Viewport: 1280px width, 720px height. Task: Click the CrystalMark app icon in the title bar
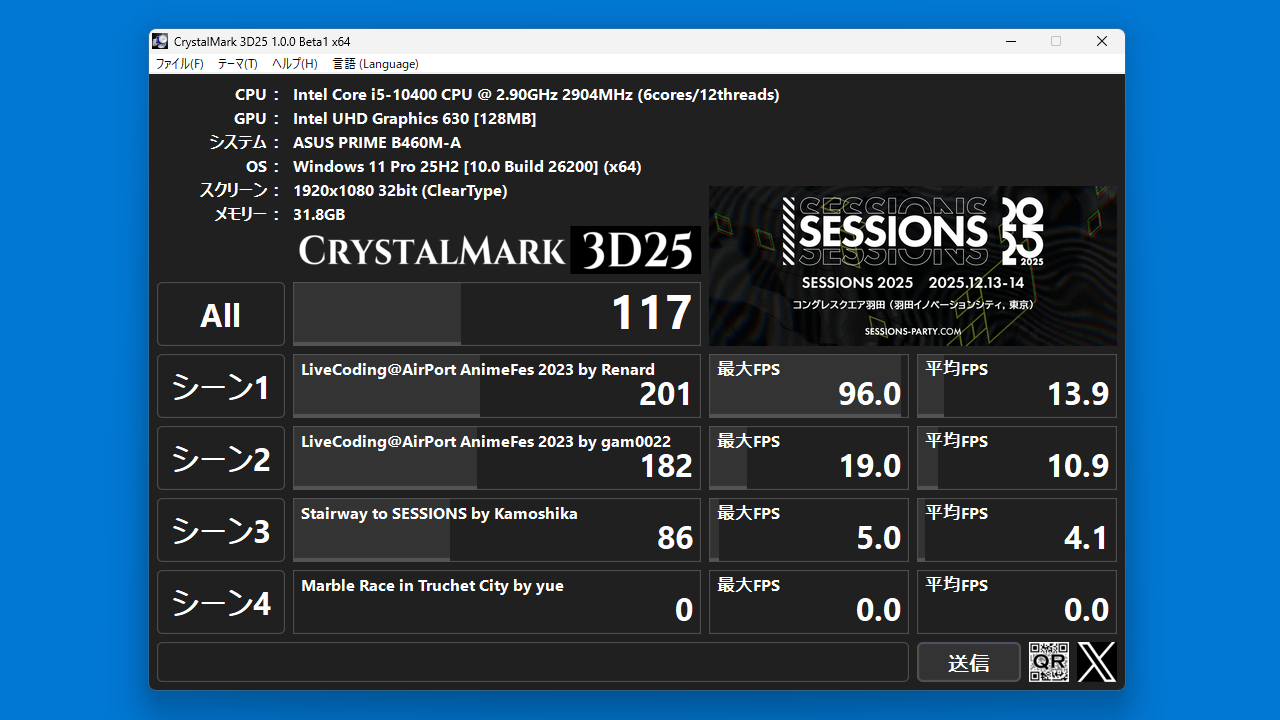click(159, 41)
